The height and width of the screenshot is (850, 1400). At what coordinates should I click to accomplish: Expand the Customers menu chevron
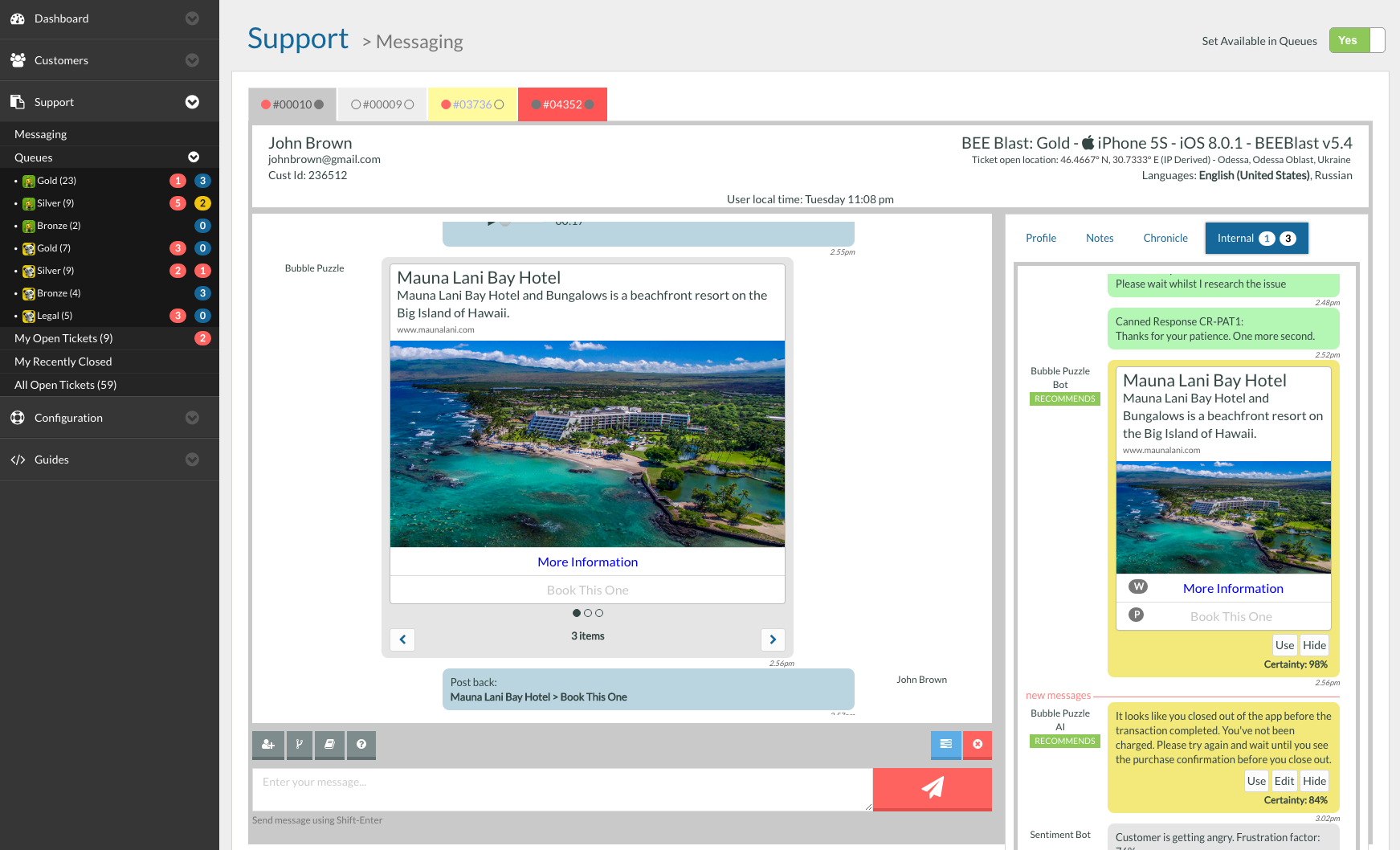pyautogui.click(x=192, y=60)
